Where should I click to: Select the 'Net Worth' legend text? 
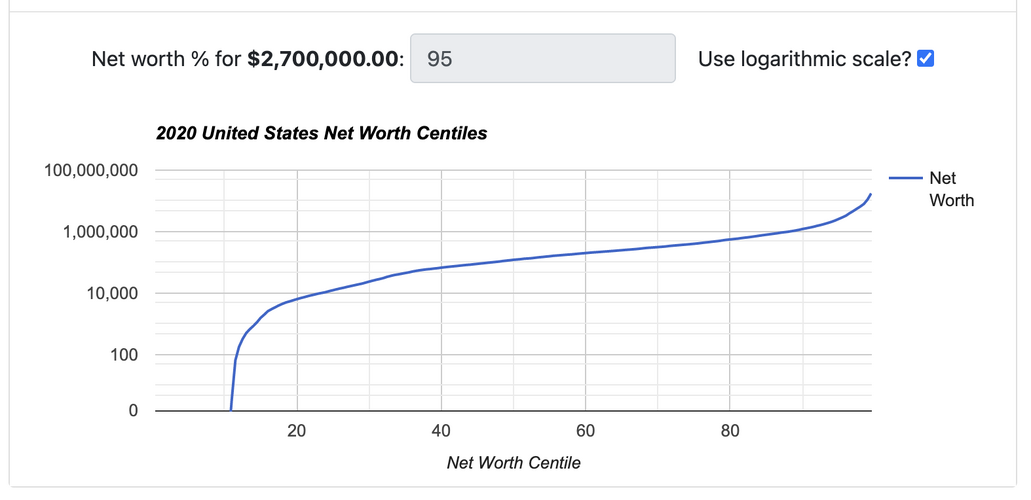[951, 189]
